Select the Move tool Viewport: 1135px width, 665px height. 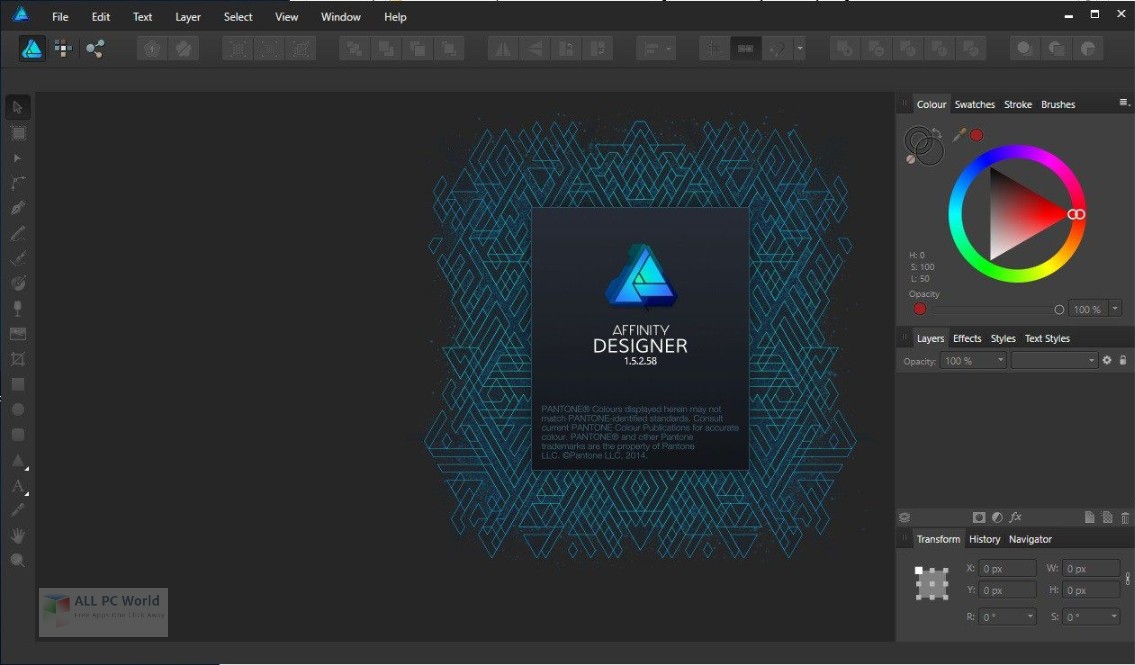coord(18,107)
